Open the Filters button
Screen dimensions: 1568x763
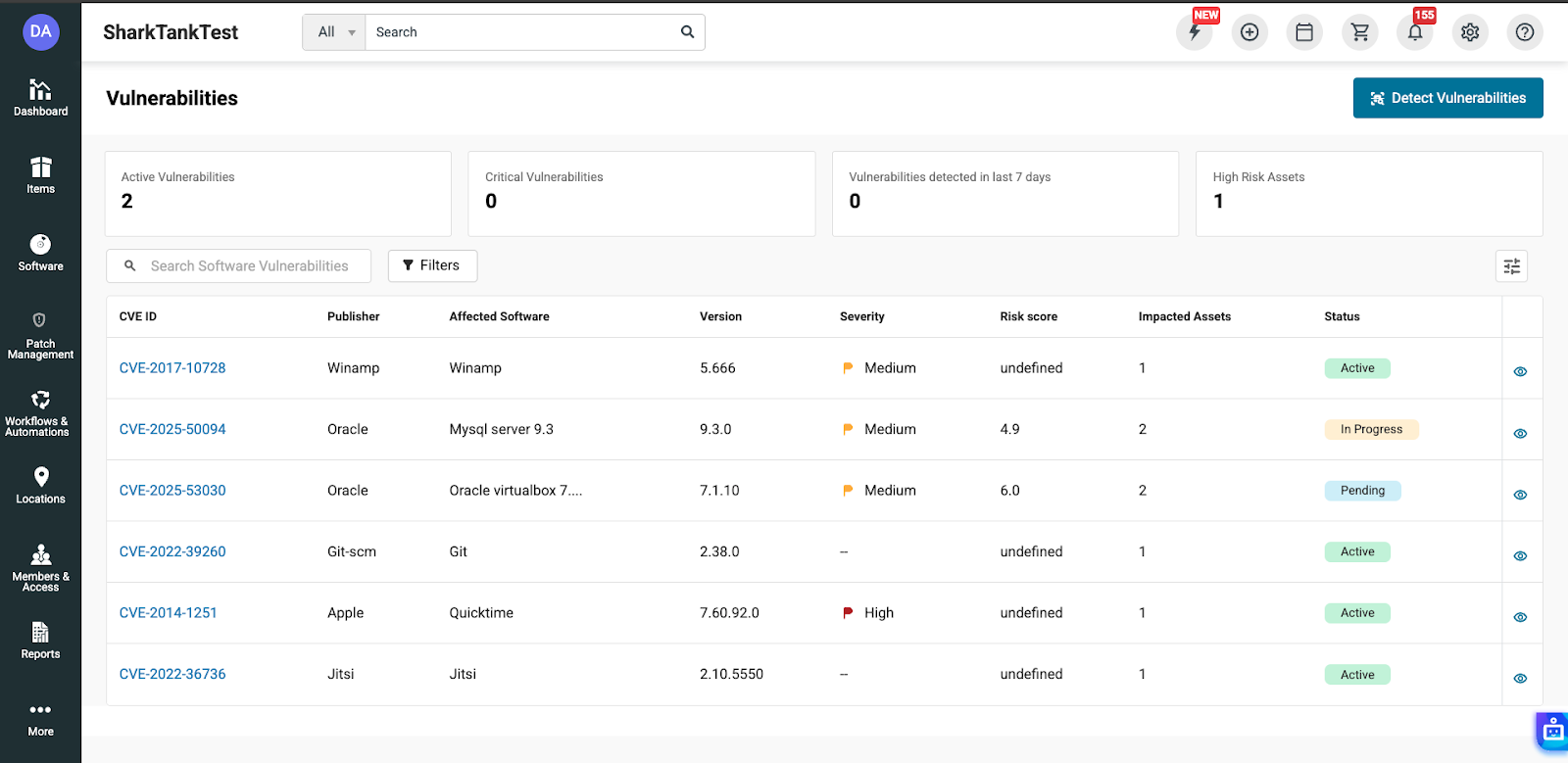tap(432, 265)
